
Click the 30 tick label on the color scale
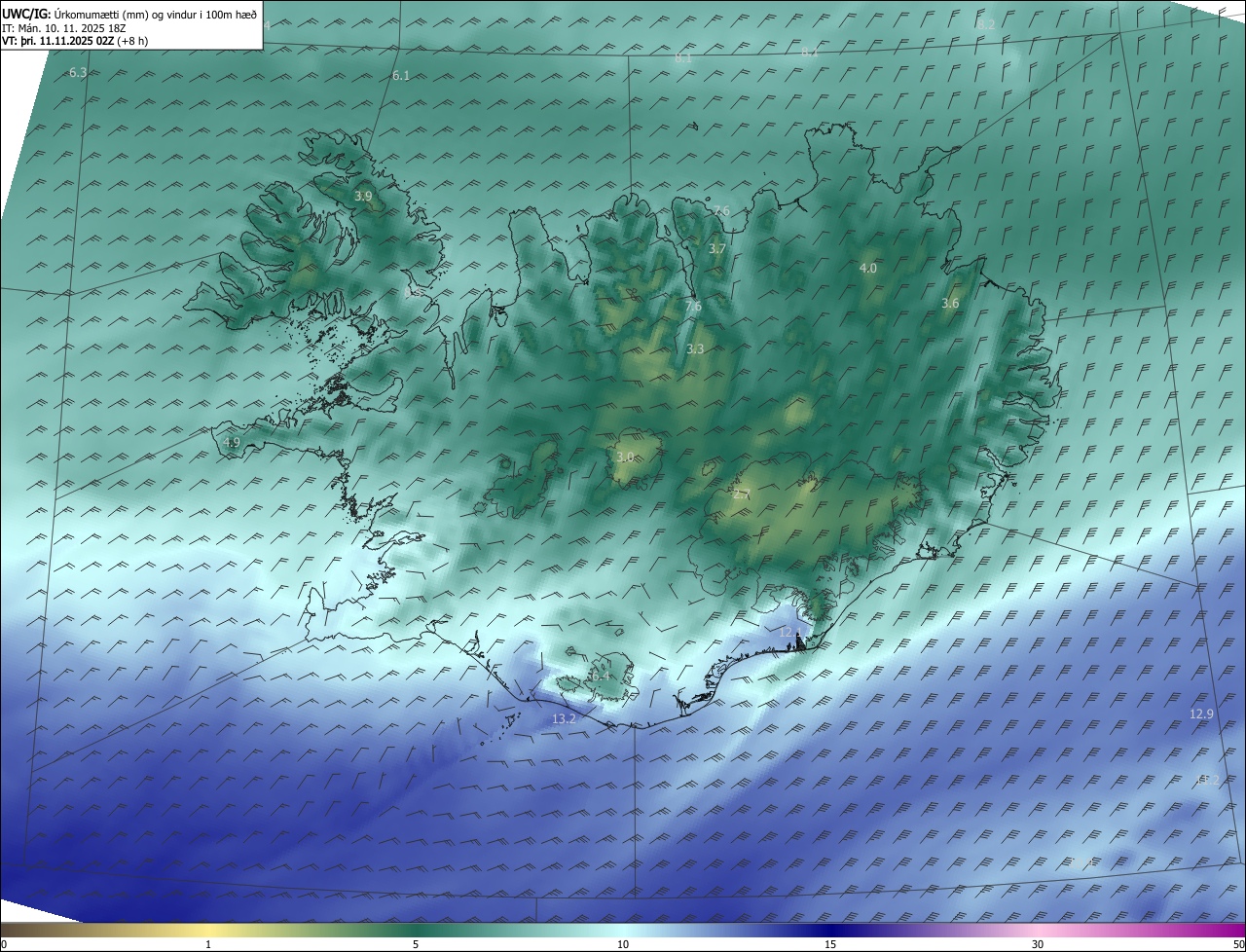[1038, 945]
